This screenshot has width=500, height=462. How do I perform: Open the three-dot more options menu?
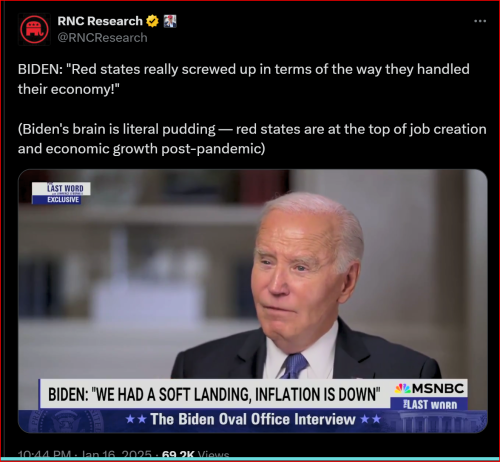tap(480, 21)
